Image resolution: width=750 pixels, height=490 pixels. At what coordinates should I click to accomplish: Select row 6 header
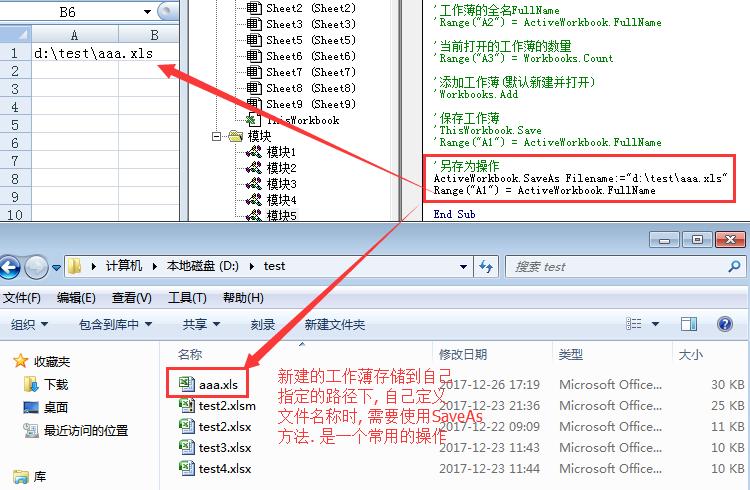pyautogui.click(x=15, y=143)
